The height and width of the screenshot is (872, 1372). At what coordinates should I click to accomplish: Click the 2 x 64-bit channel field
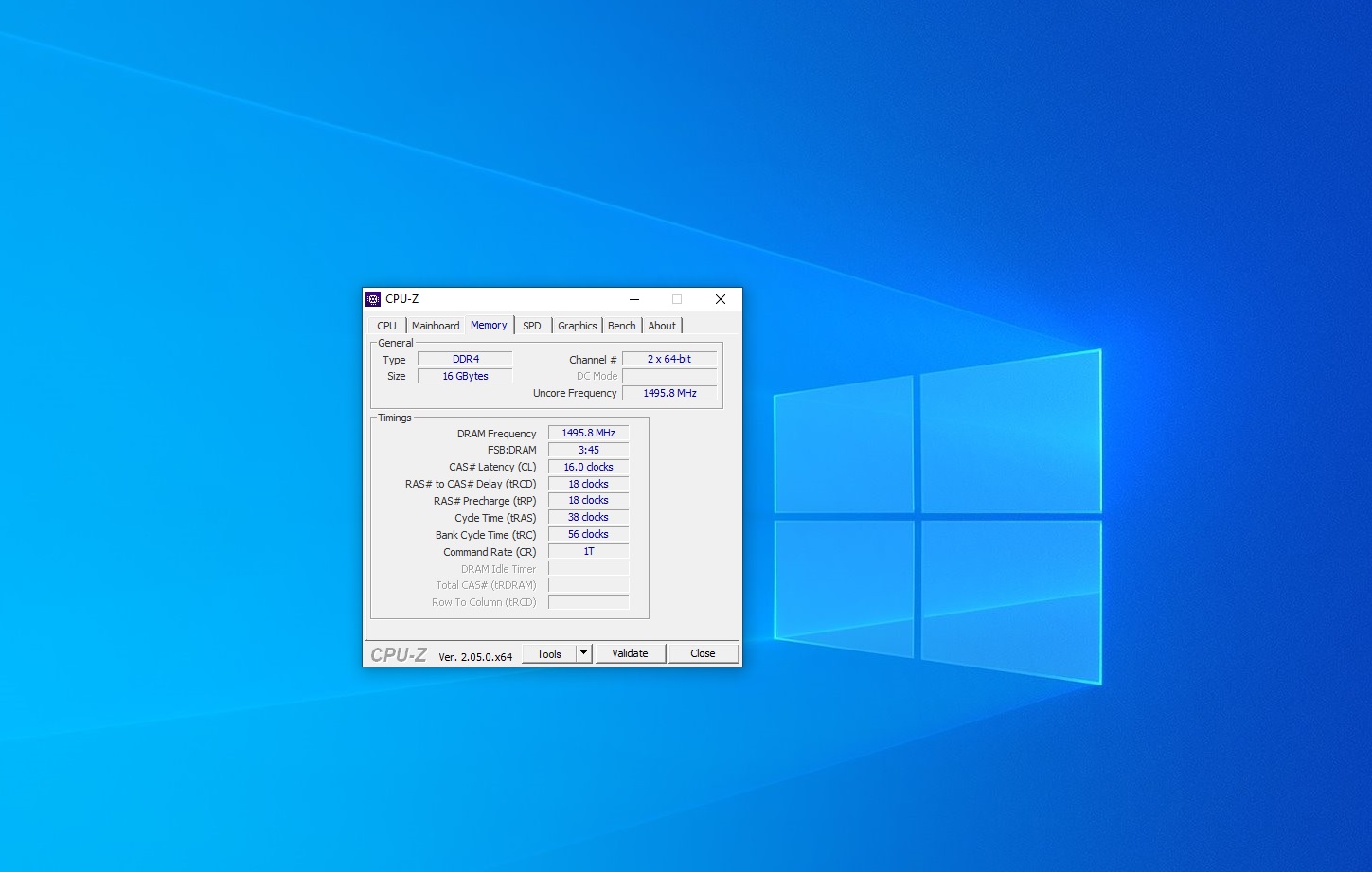668,360
